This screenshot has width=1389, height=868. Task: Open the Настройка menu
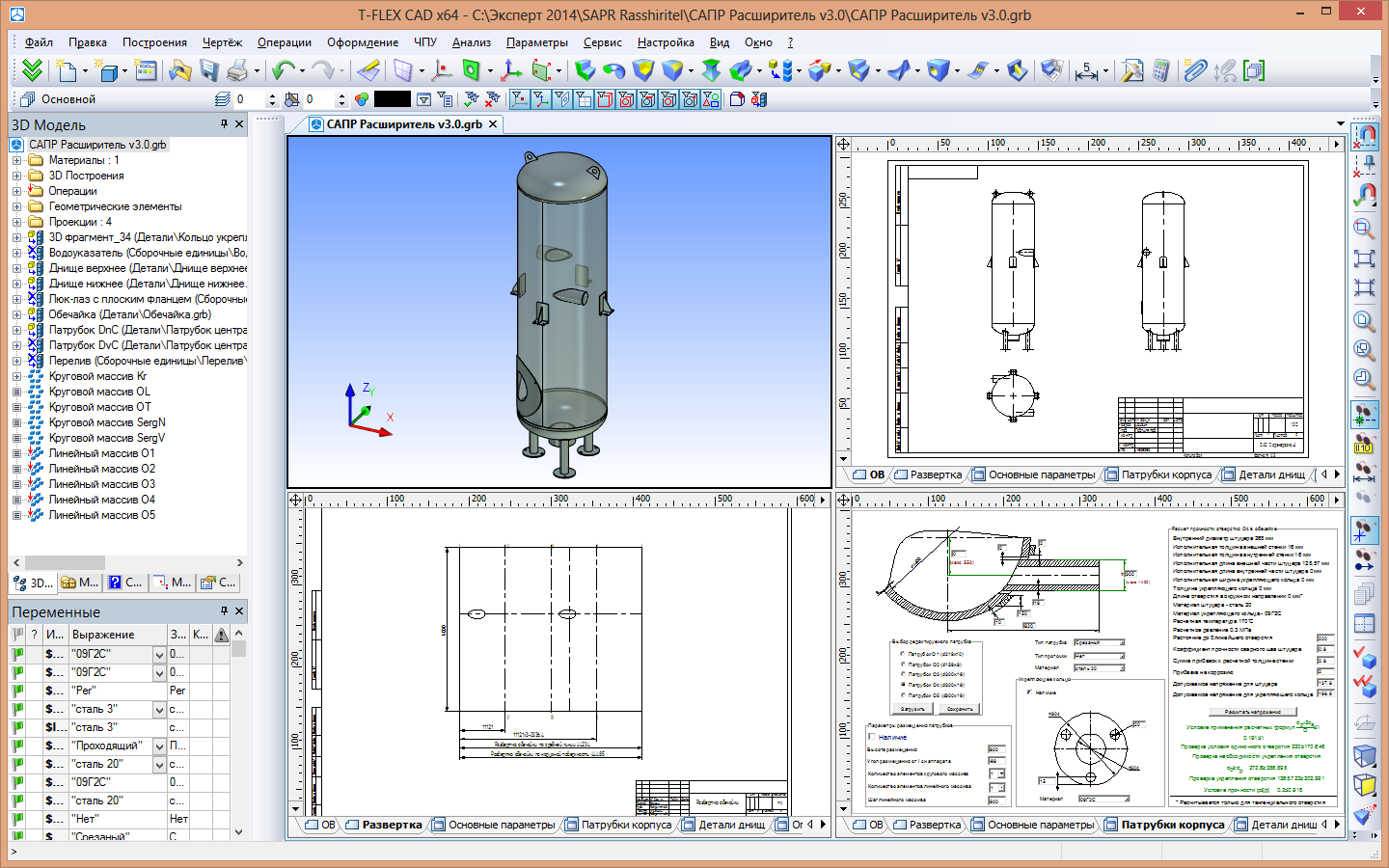(x=666, y=42)
